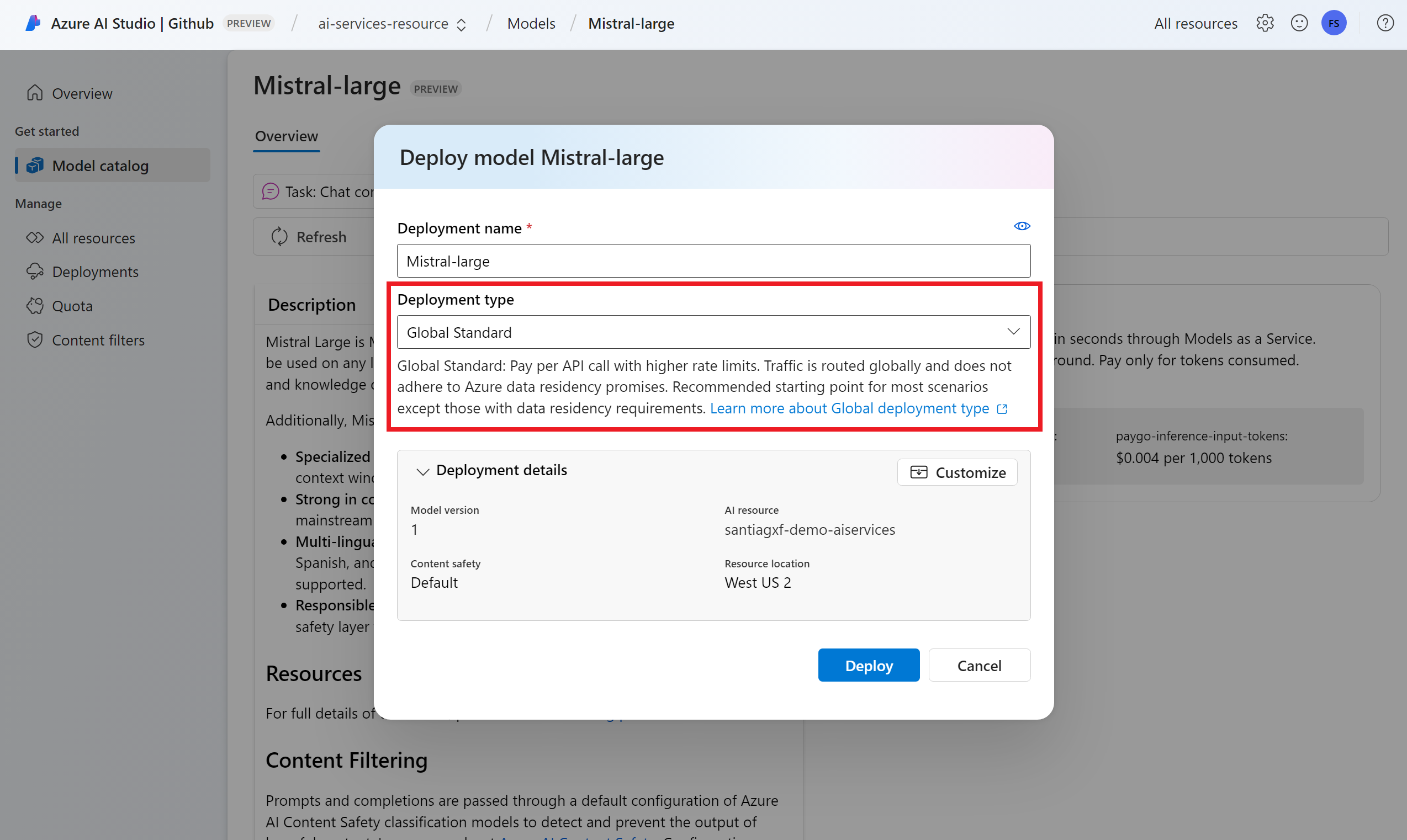This screenshot has width=1407, height=840.
Task: Click the smiley feedback icon
Action: pos(1299,23)
